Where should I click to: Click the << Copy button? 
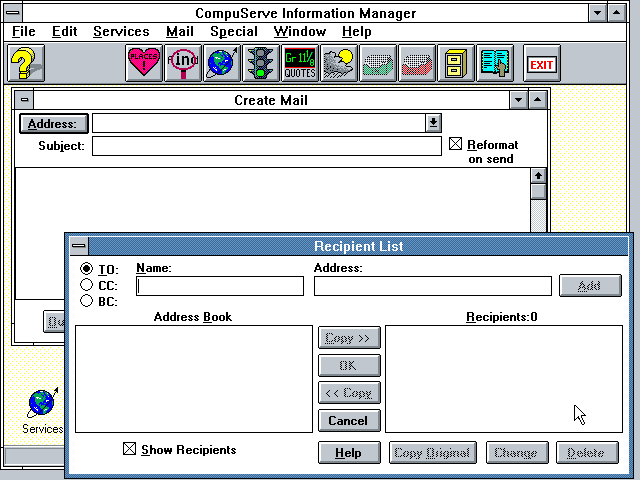[x=349, y=393]
